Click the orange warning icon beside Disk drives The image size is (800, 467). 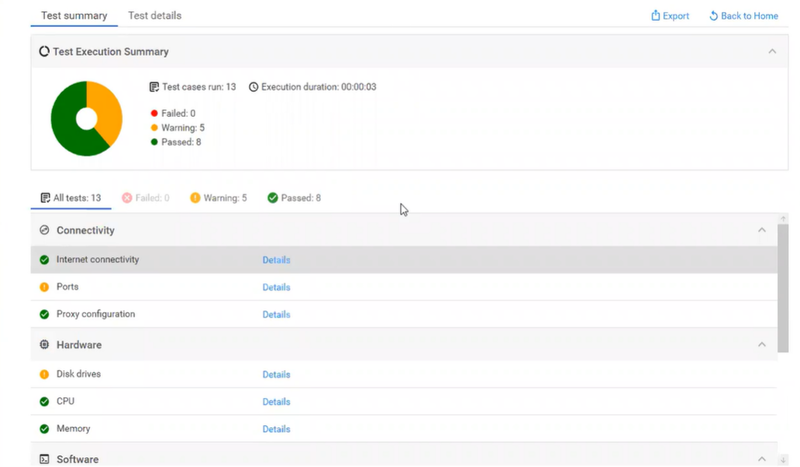pyautogui.click(x=44, y=374)
